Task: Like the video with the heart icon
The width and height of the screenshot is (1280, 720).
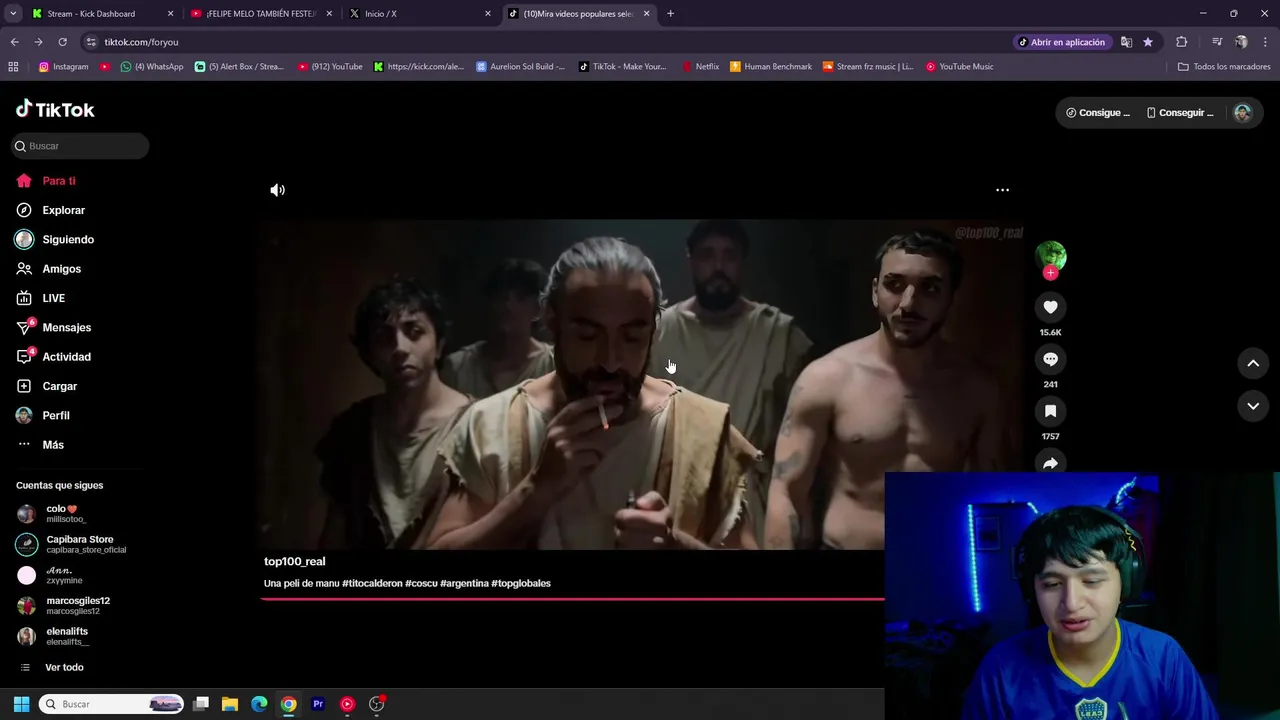Action: (1050, 307)
